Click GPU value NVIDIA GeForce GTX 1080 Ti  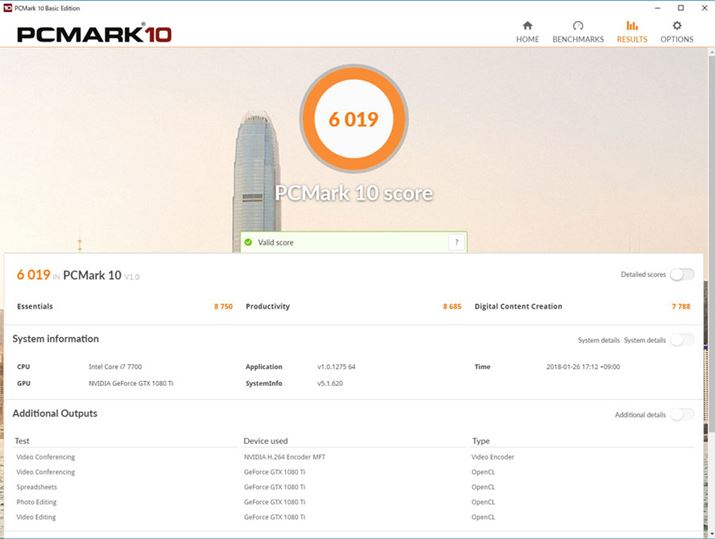tap(131, 384)
